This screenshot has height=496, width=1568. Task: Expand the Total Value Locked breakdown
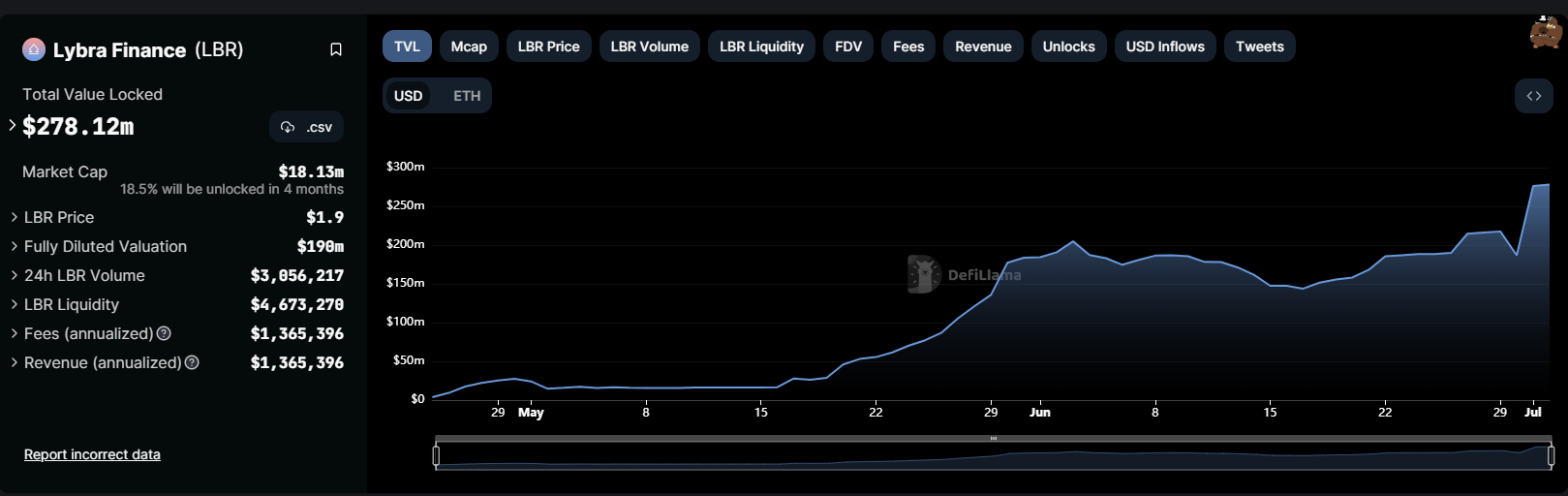13,125
